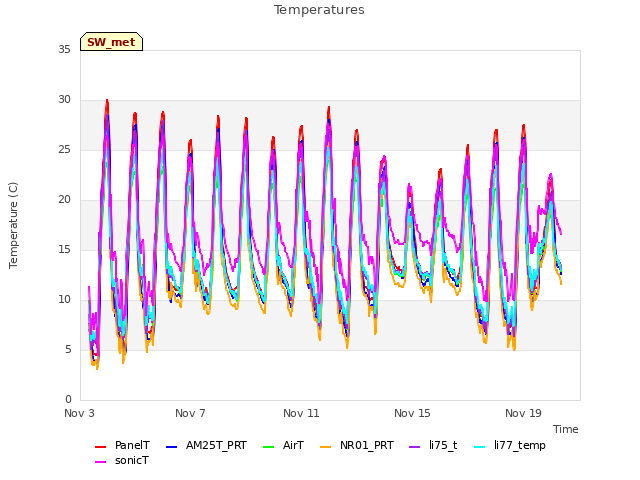Click the 10 y-axis tick label
This screenshot has width=640, height=480.
point(64,300)
